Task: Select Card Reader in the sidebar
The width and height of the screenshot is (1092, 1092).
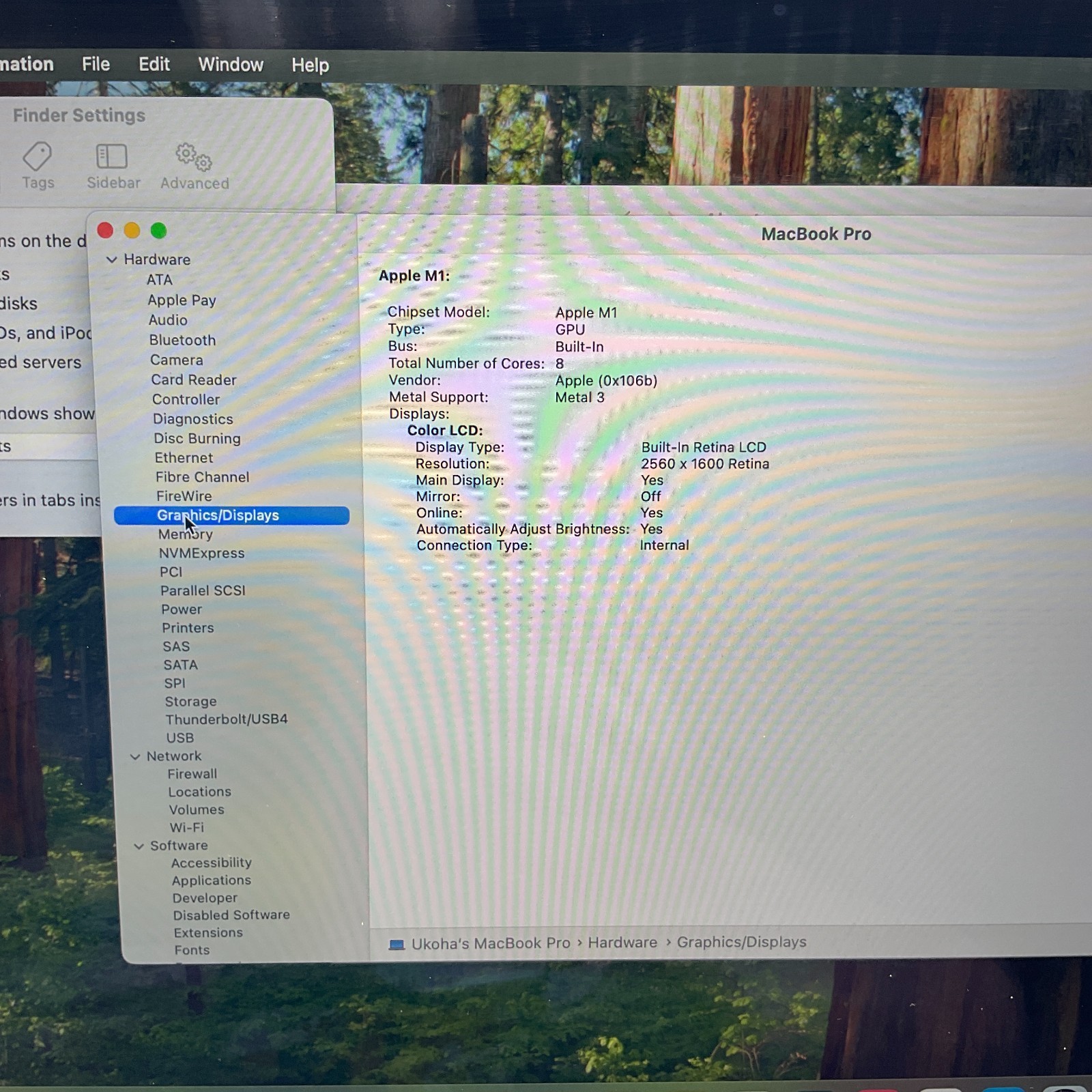Action: [x=194, y=379]
